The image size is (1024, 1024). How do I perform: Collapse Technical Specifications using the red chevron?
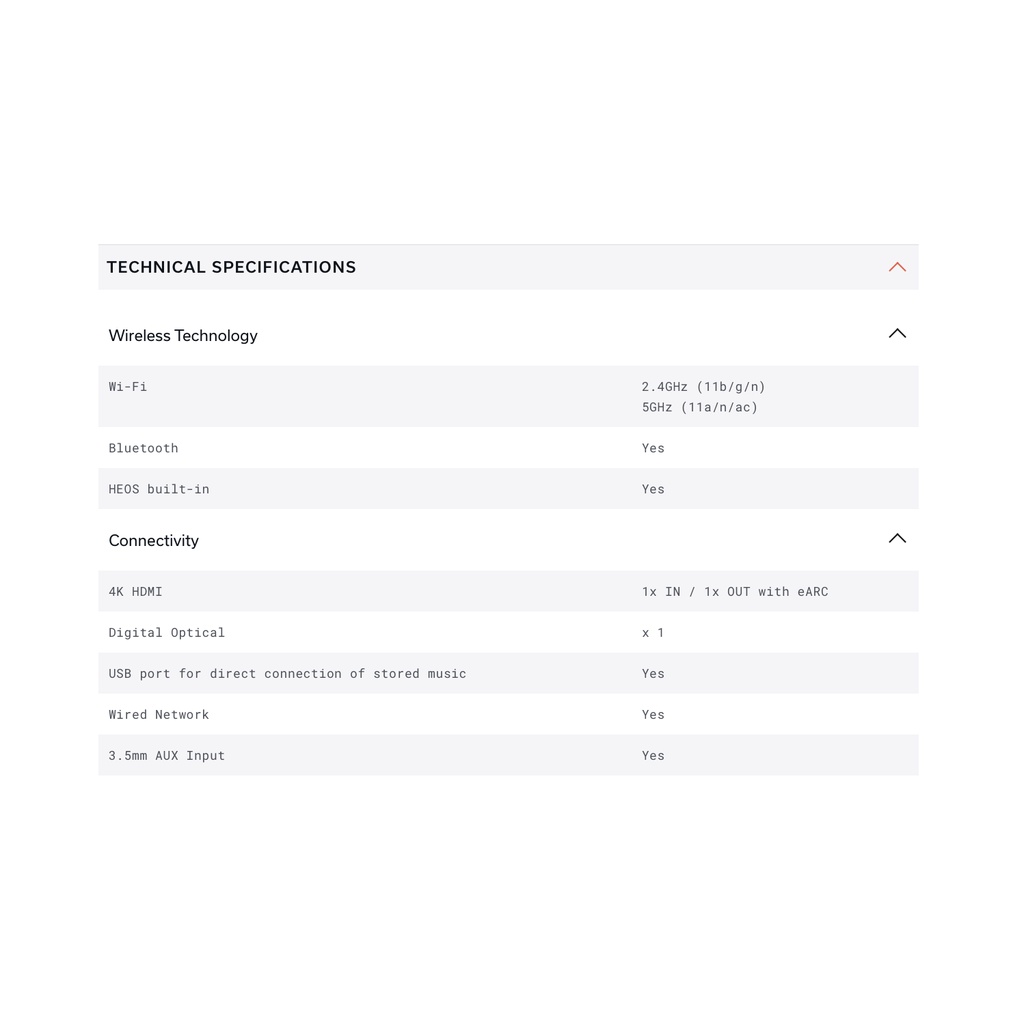[897, 267]
